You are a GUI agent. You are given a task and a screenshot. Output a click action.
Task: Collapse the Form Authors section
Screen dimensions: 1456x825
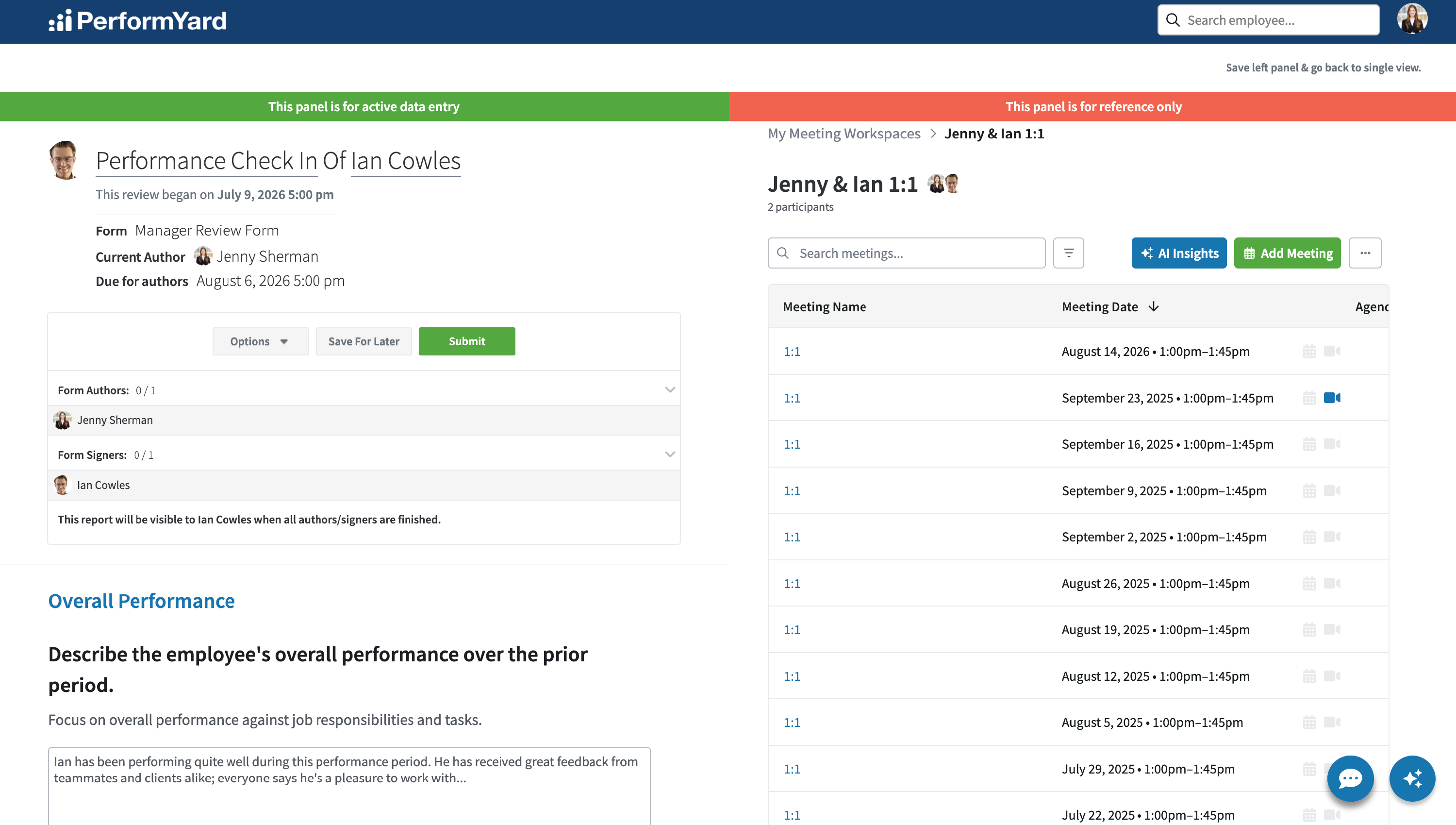point(670,390)
